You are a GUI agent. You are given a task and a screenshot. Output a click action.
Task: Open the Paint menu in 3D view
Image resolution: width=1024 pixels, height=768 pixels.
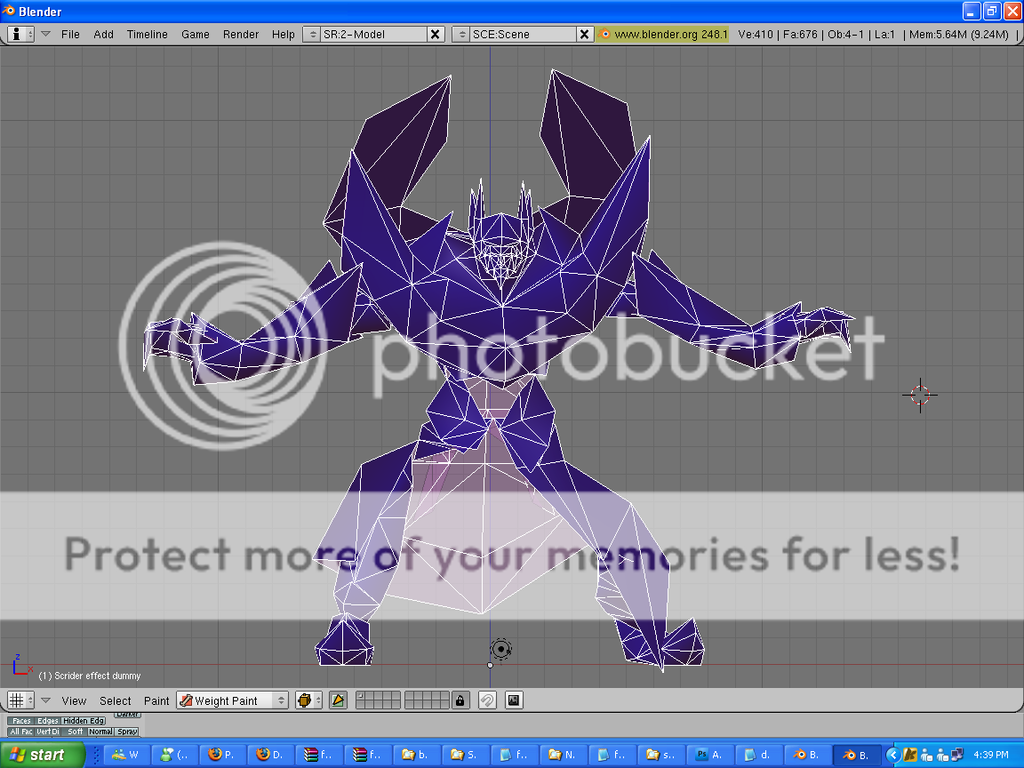point(156,701)
